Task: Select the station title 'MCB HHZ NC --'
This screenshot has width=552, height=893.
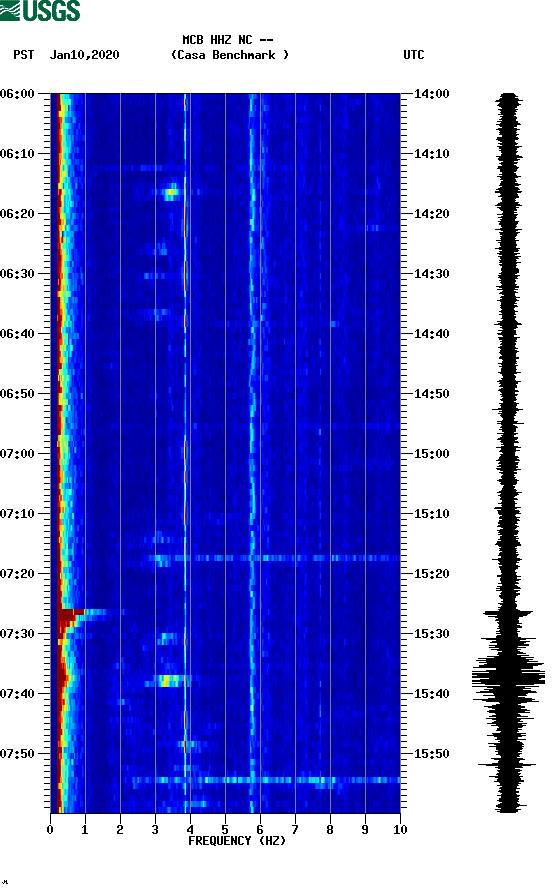Action: 228,40
